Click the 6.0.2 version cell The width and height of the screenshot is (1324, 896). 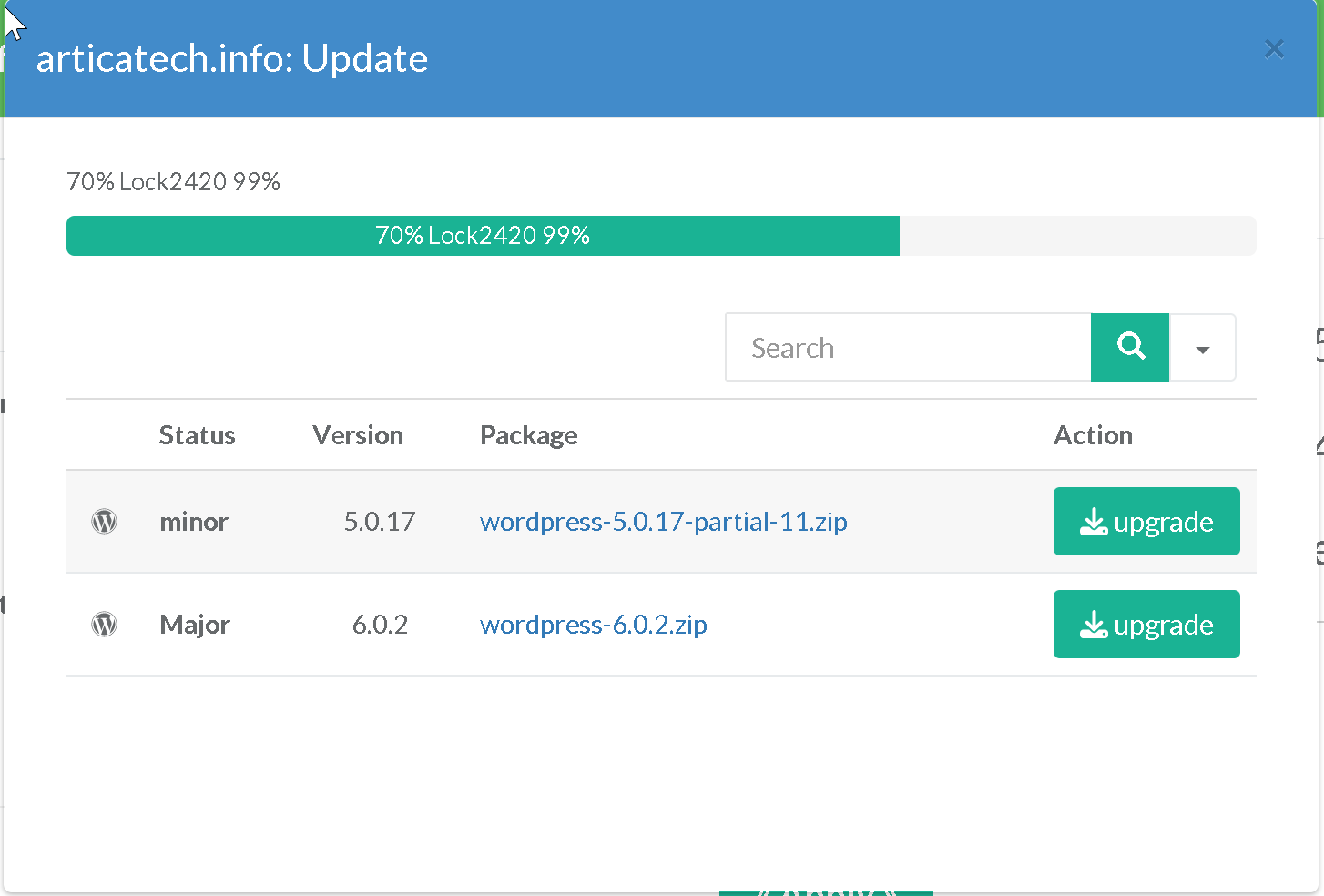point(380,625)
